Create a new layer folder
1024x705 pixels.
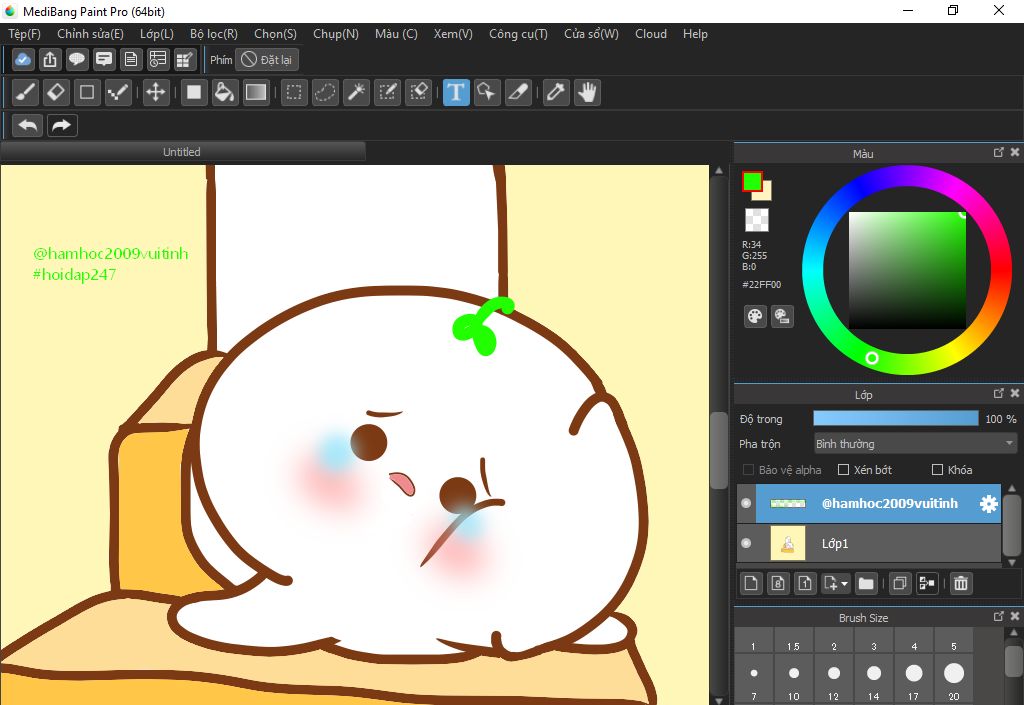pos(866,583)
